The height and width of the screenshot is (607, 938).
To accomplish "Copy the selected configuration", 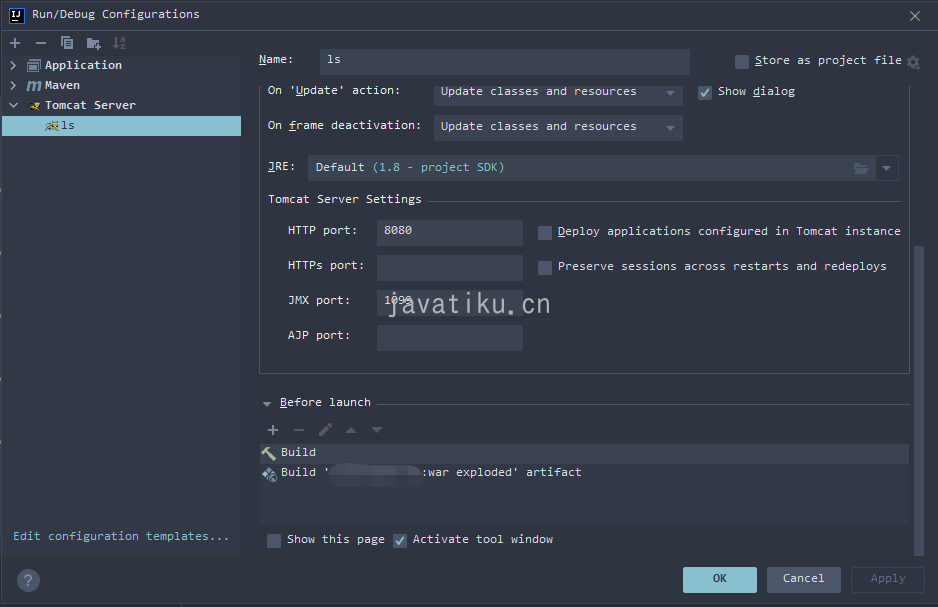I will tap(67, 43).
